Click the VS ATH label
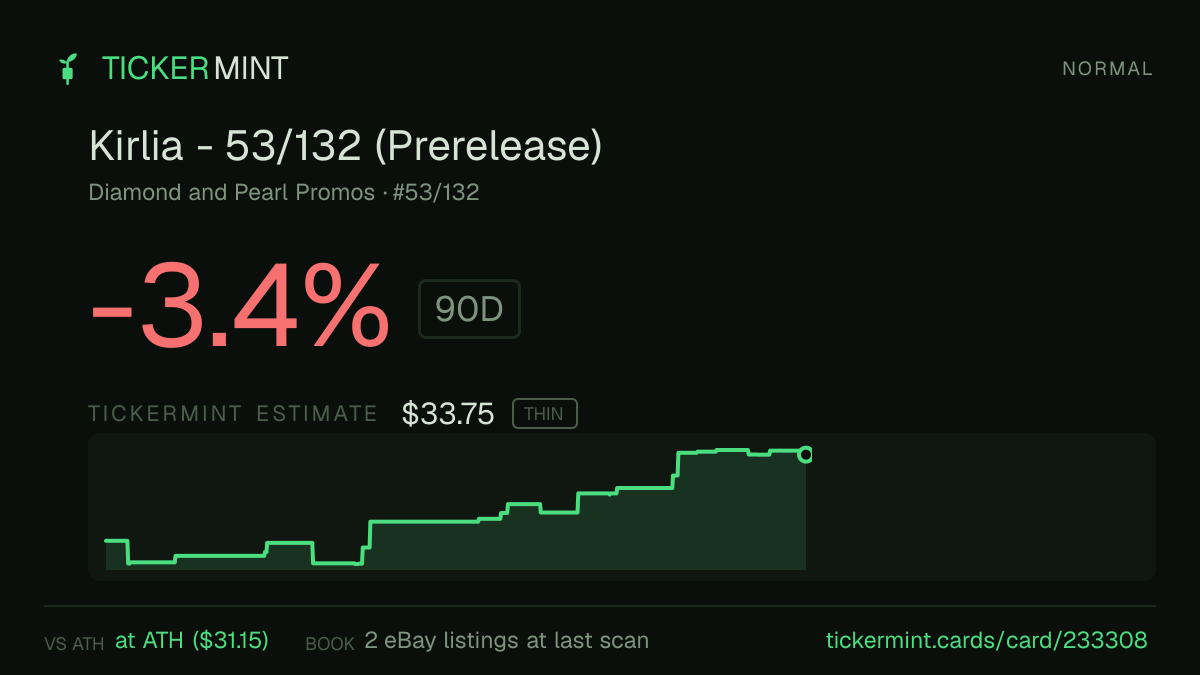Image resolution: width=1200 pixels, height=675 pixels. coord(74,644)
